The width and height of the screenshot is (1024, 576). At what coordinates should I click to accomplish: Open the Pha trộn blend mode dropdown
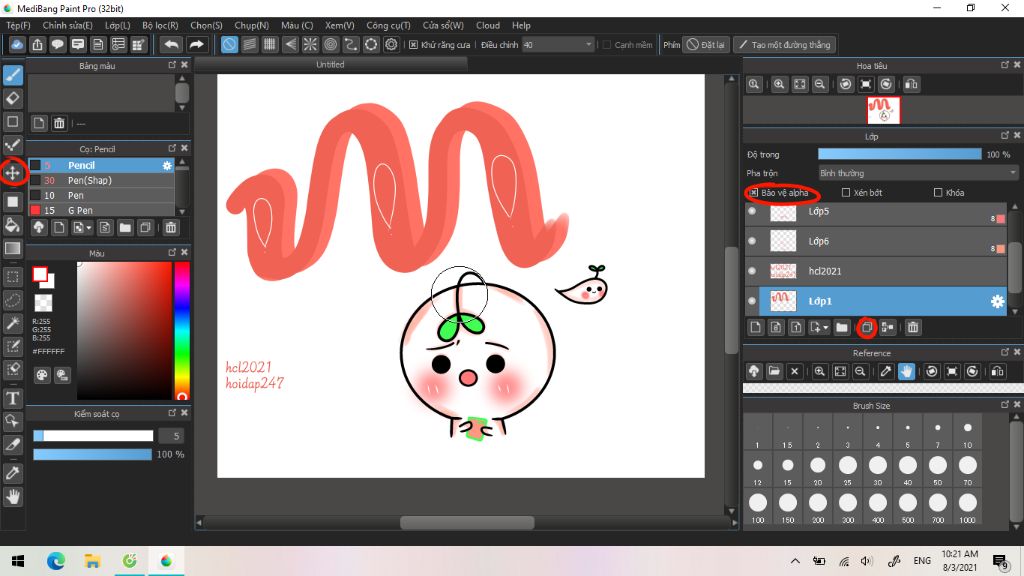[x=918, y=173]
